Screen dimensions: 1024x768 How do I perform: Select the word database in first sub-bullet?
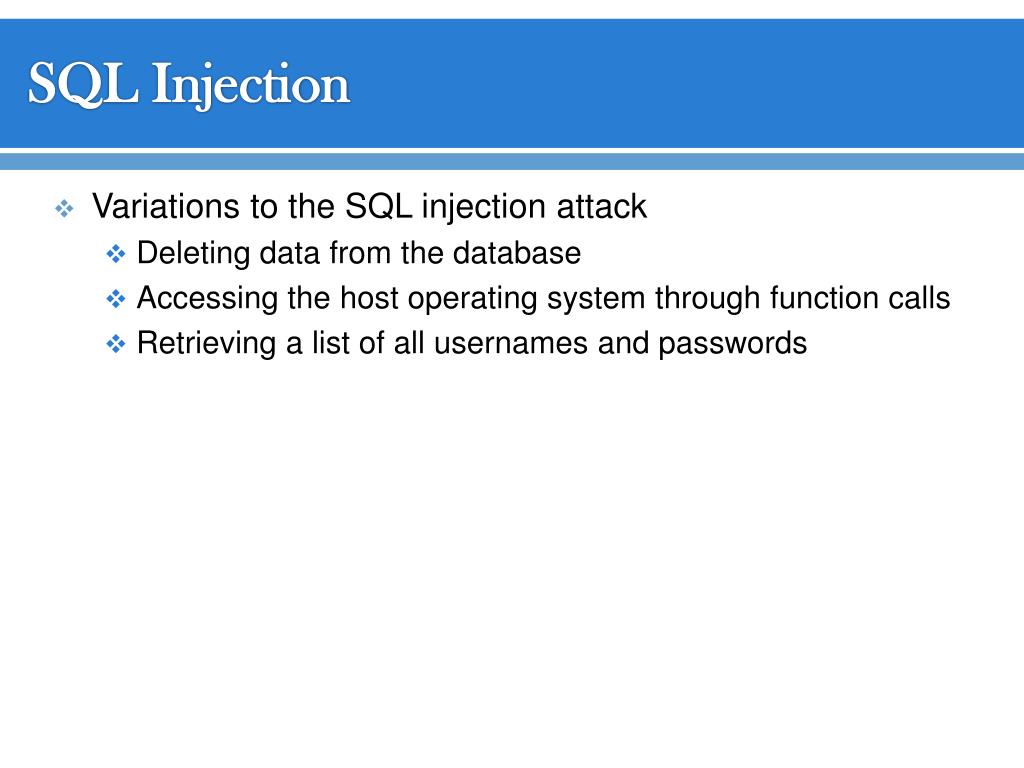click(x=517, y=253)
